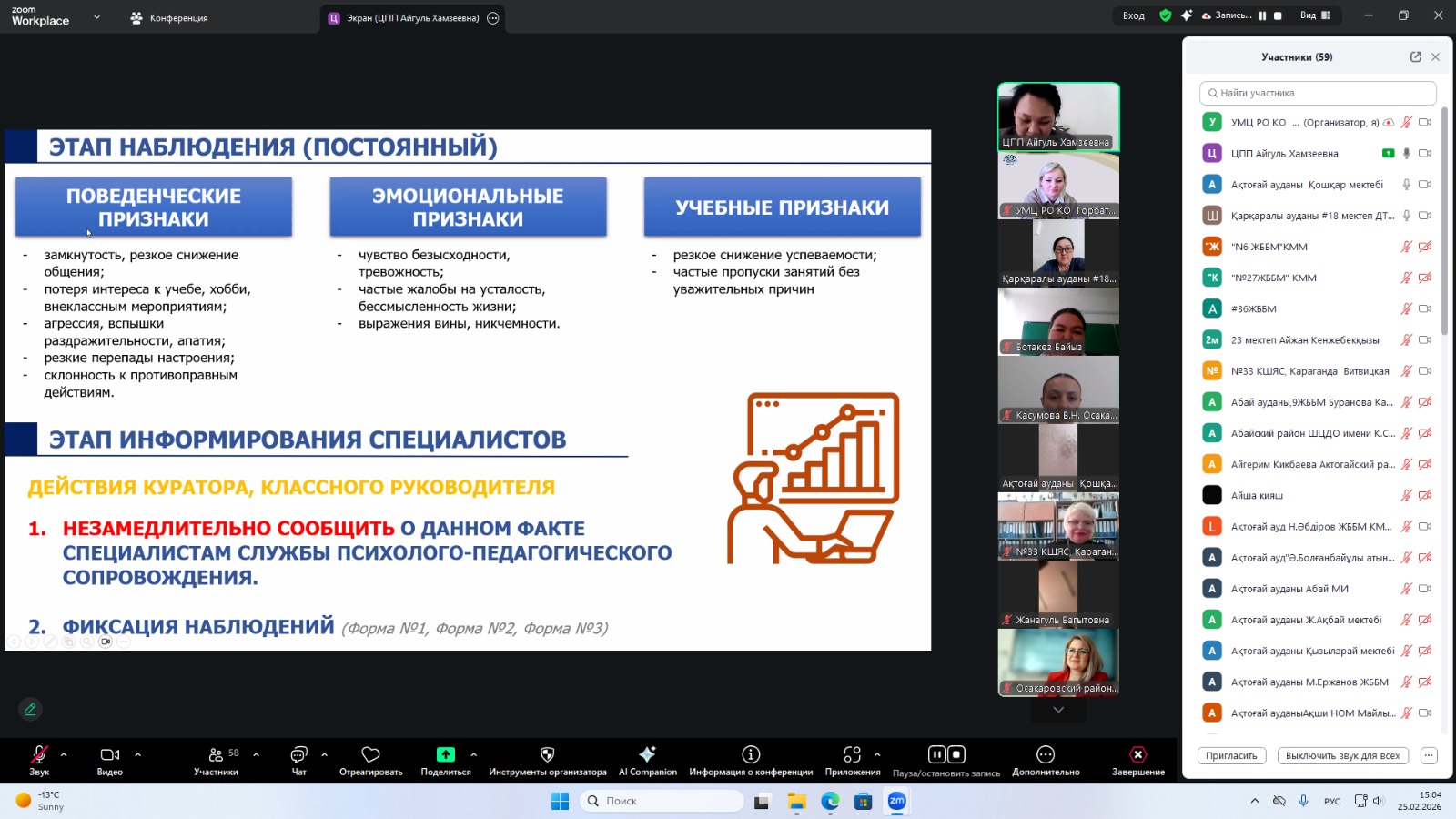Screen dimensions: 1456x819
Task: Launch AI Companion from toolbar
Action: point(647,754)
